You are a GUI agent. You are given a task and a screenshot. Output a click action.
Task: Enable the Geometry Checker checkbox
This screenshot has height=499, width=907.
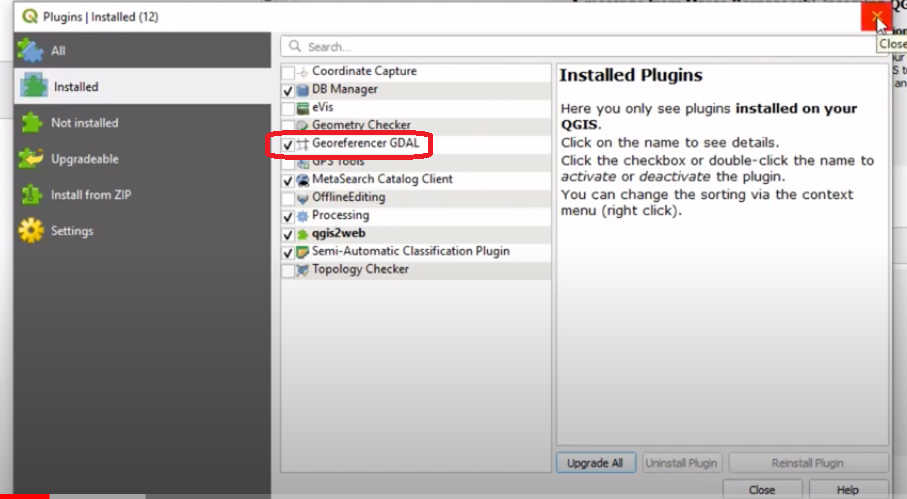[287, 125]
